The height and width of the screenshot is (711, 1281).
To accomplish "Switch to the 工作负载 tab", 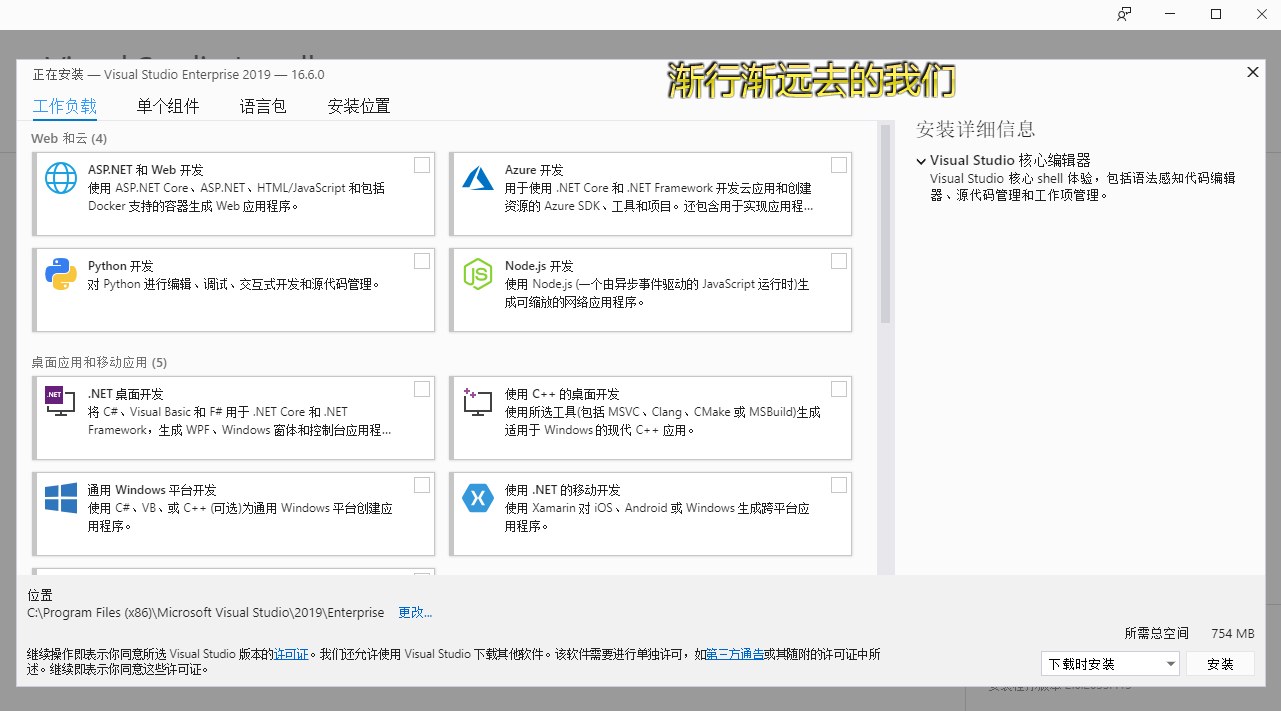I will [x=65, y=106].
